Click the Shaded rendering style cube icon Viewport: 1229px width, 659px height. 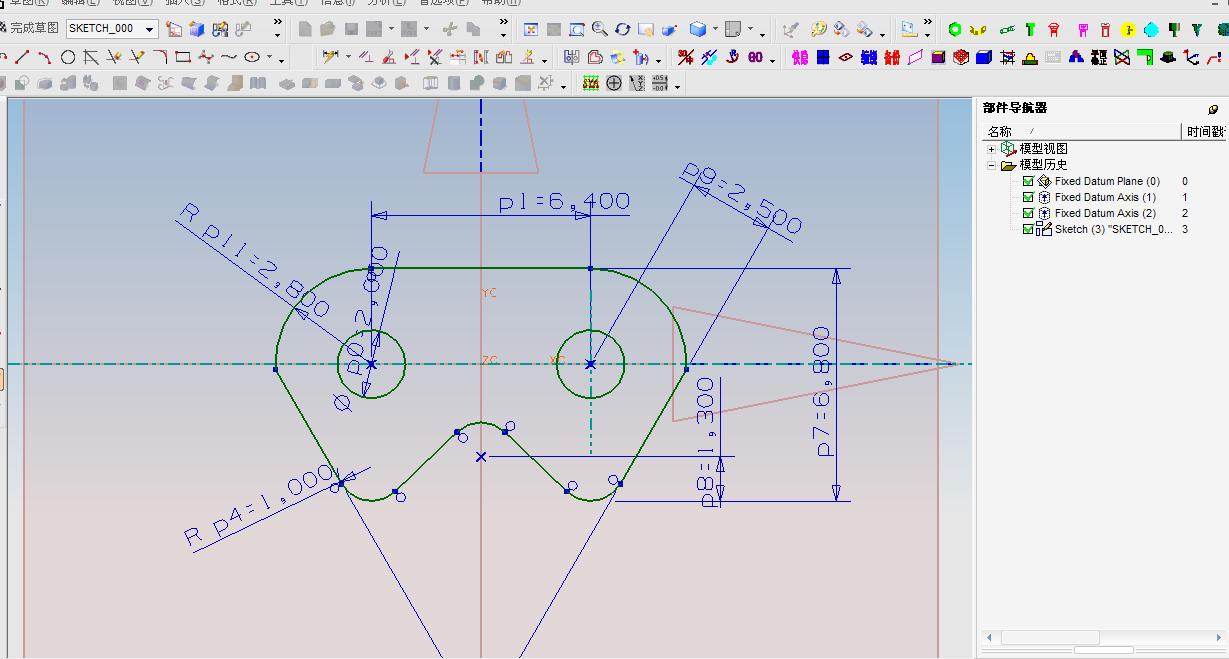click(698, 29)
